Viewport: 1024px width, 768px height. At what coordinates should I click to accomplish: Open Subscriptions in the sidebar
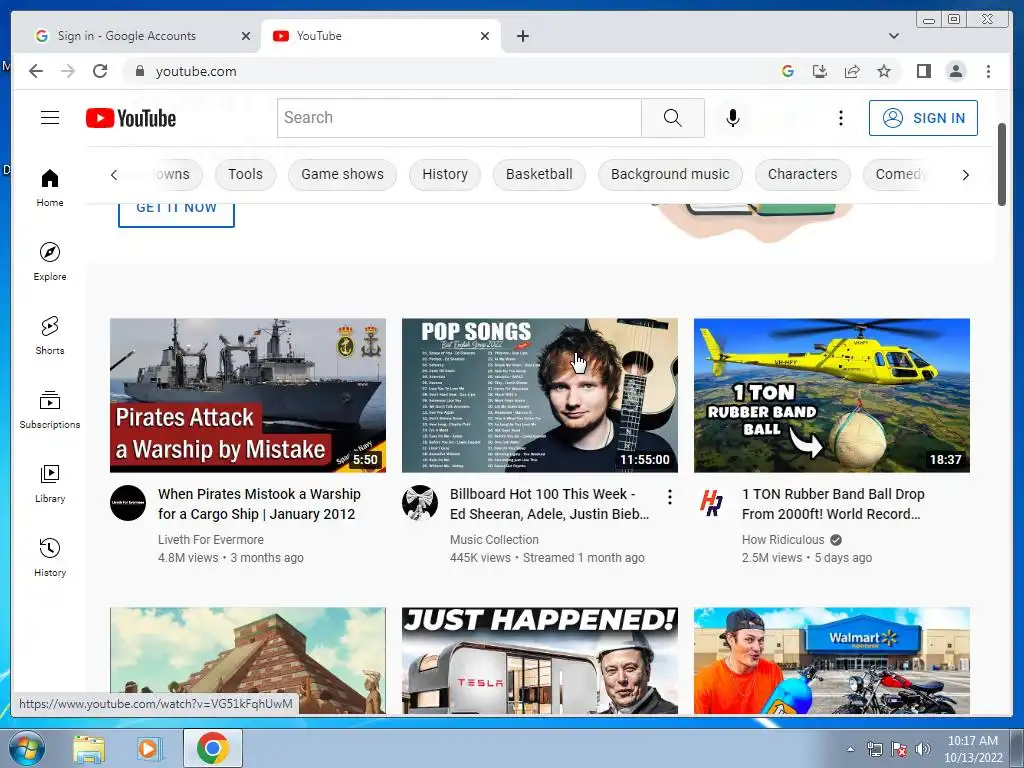tap(50, 409)
